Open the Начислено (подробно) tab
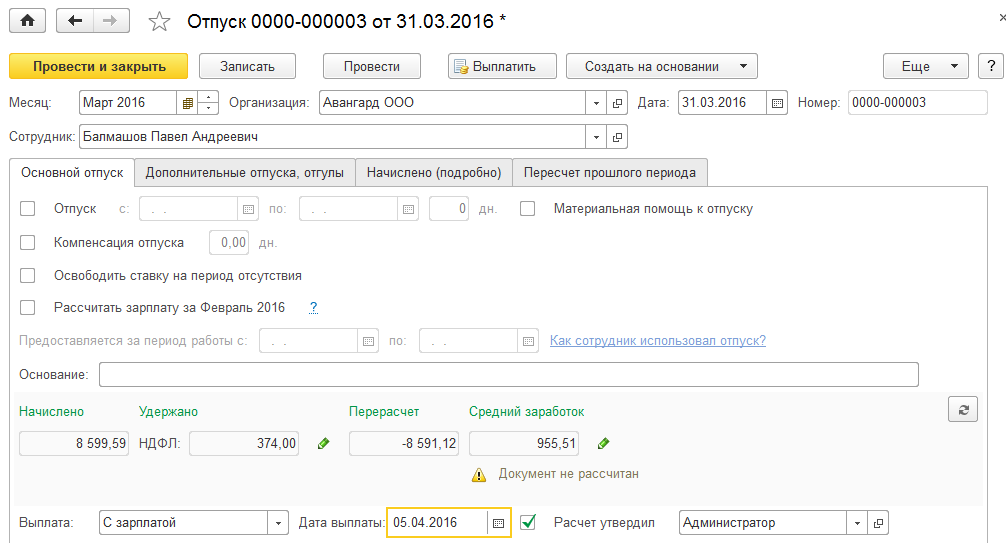The width and height of the screenshot is (1006, 543). [434, 173]
